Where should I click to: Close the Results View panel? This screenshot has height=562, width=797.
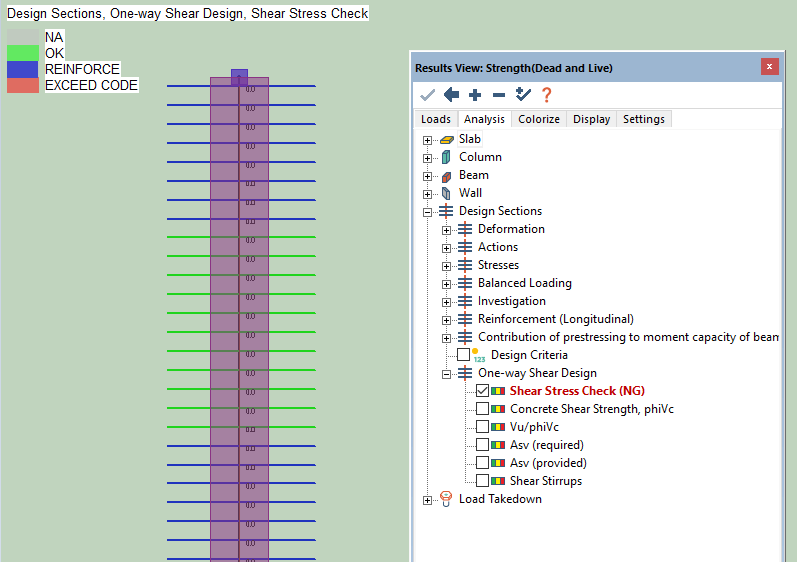(769, 67)
